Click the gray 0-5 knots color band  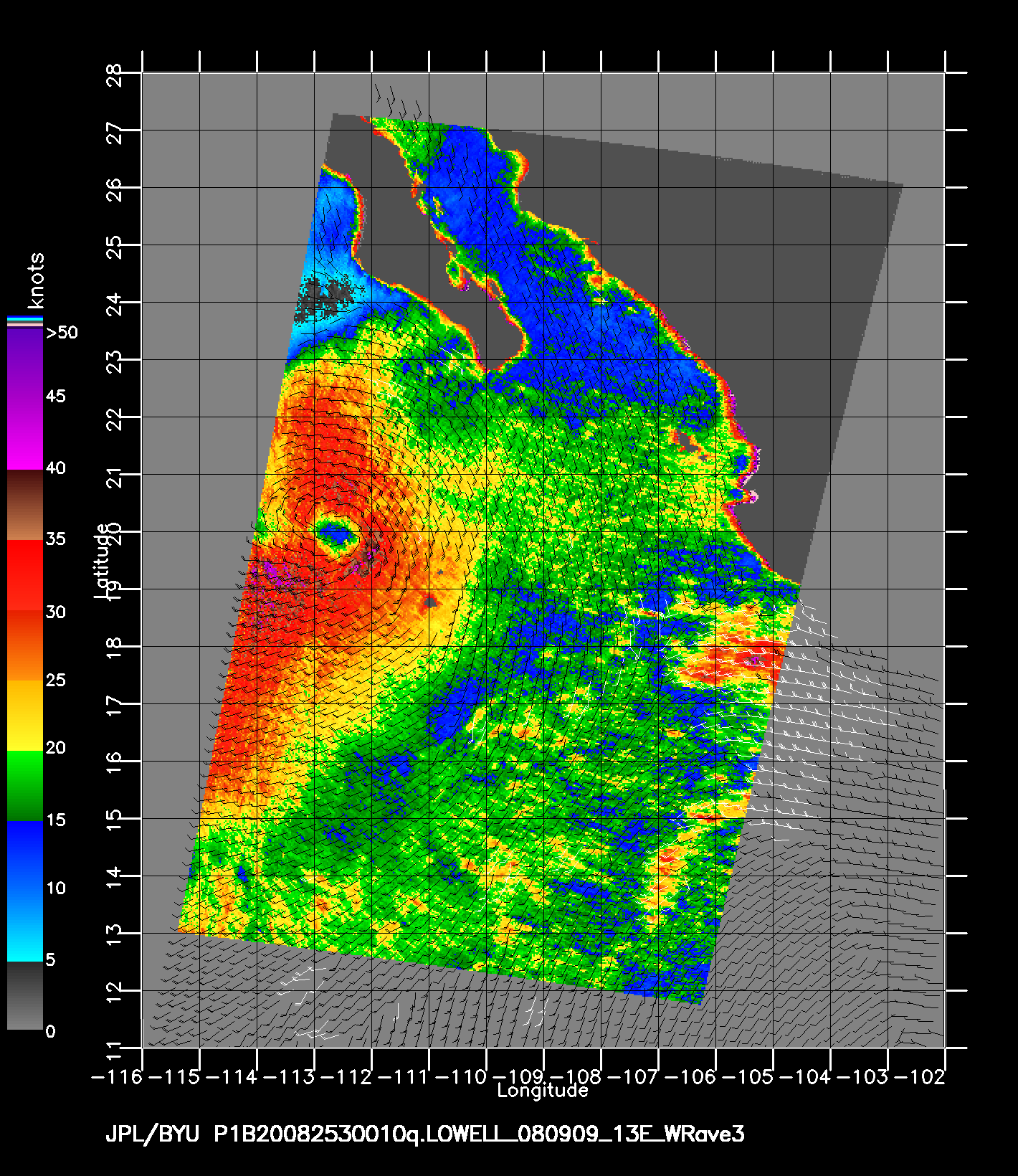pos(25,995)
